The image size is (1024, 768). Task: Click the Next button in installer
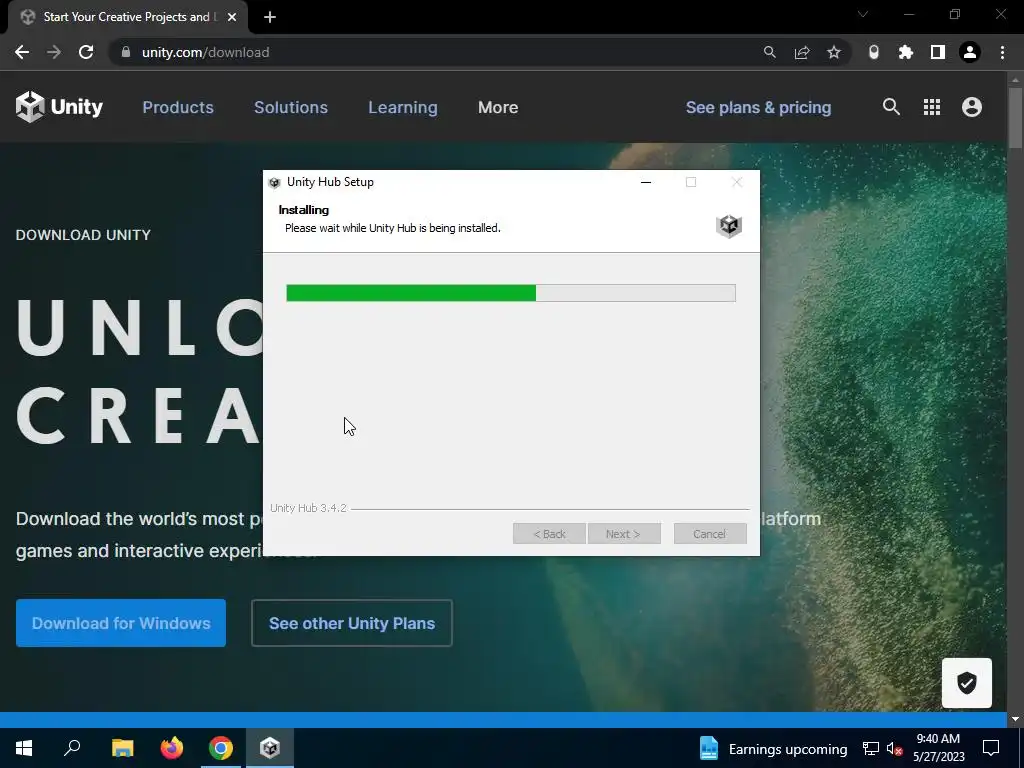pyautogui.click(x=624, y=534)
